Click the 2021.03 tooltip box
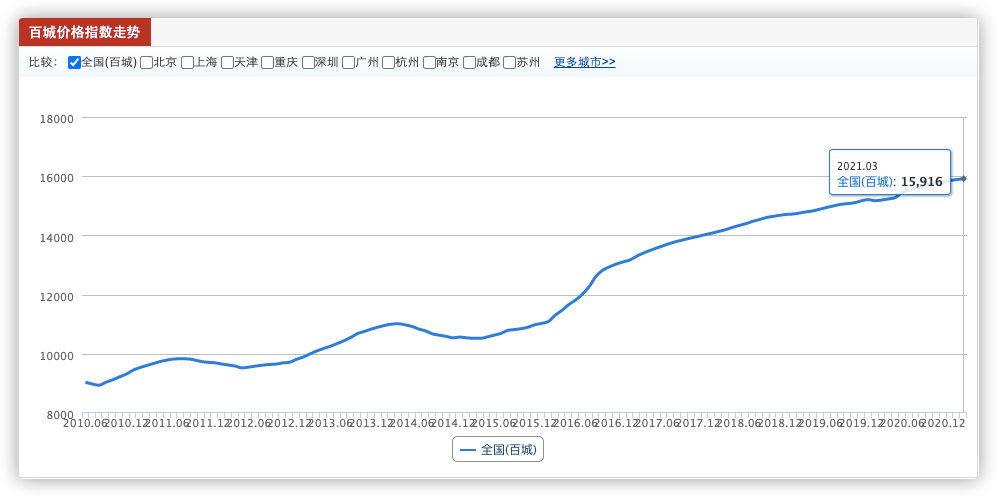The height and width of the screenshot is (497, 997). tap(890, 173)
